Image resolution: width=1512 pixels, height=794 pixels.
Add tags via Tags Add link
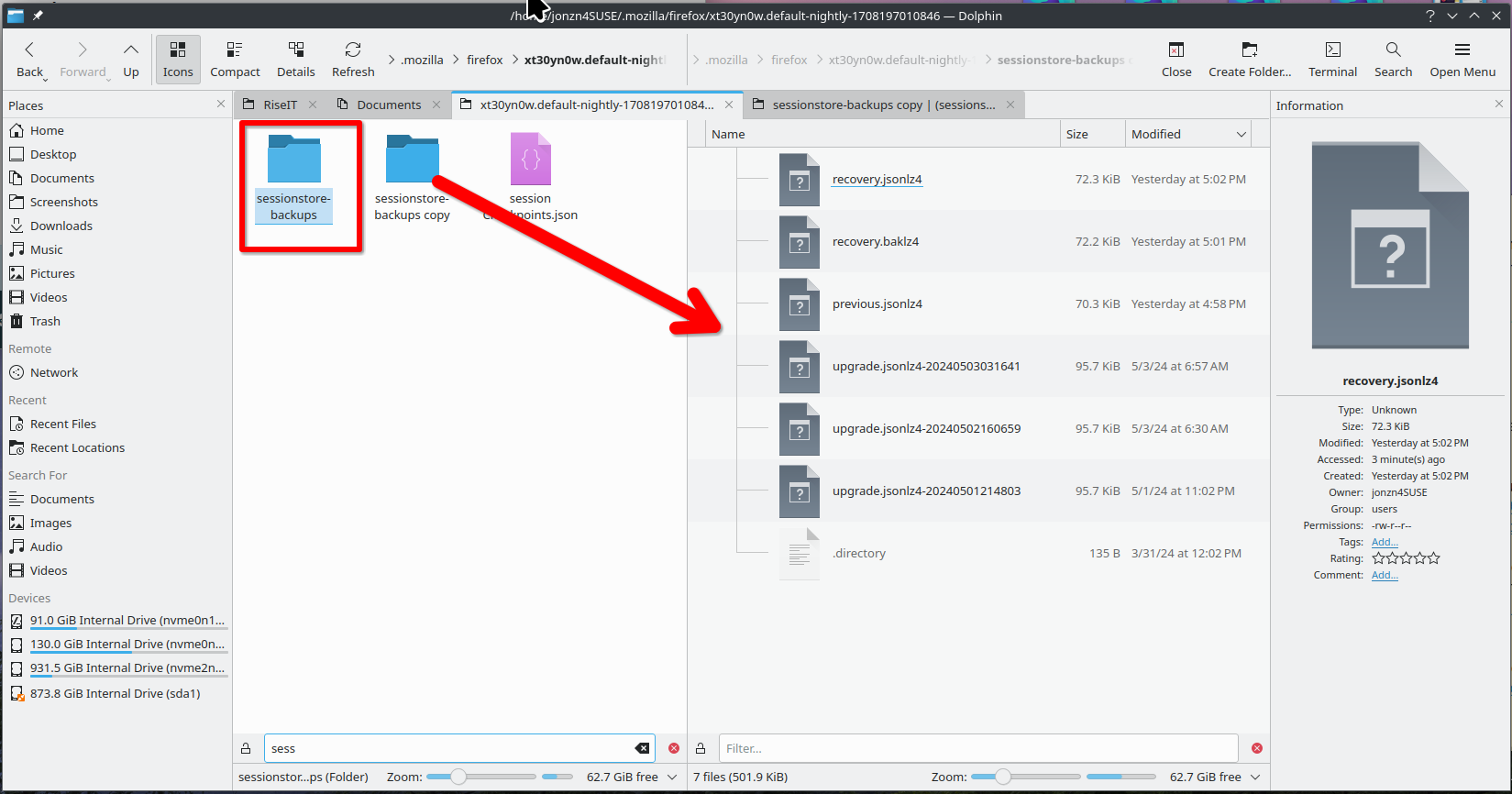point(1385,542)
